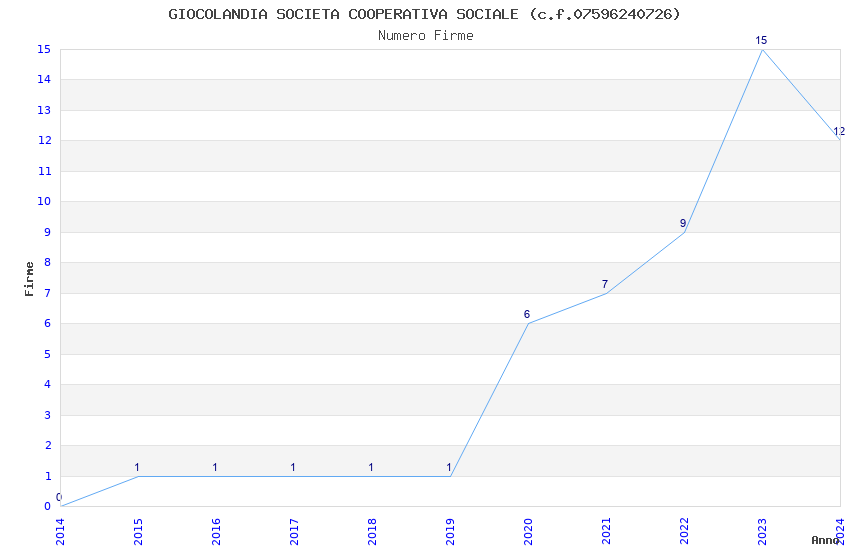Click y-axis tick value 0

click(x=48, y=506)
